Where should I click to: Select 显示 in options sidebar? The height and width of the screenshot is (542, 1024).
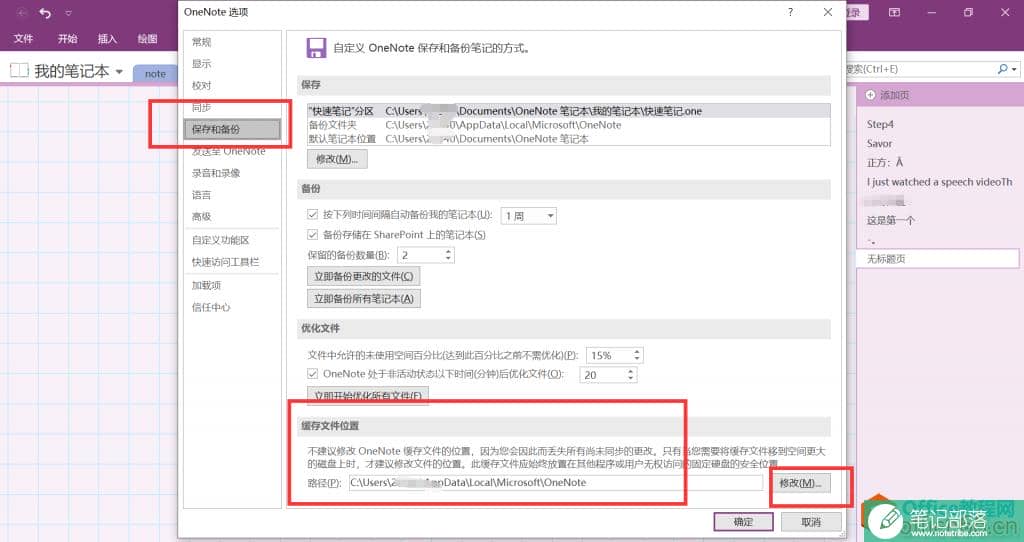[x=232, y=63]
